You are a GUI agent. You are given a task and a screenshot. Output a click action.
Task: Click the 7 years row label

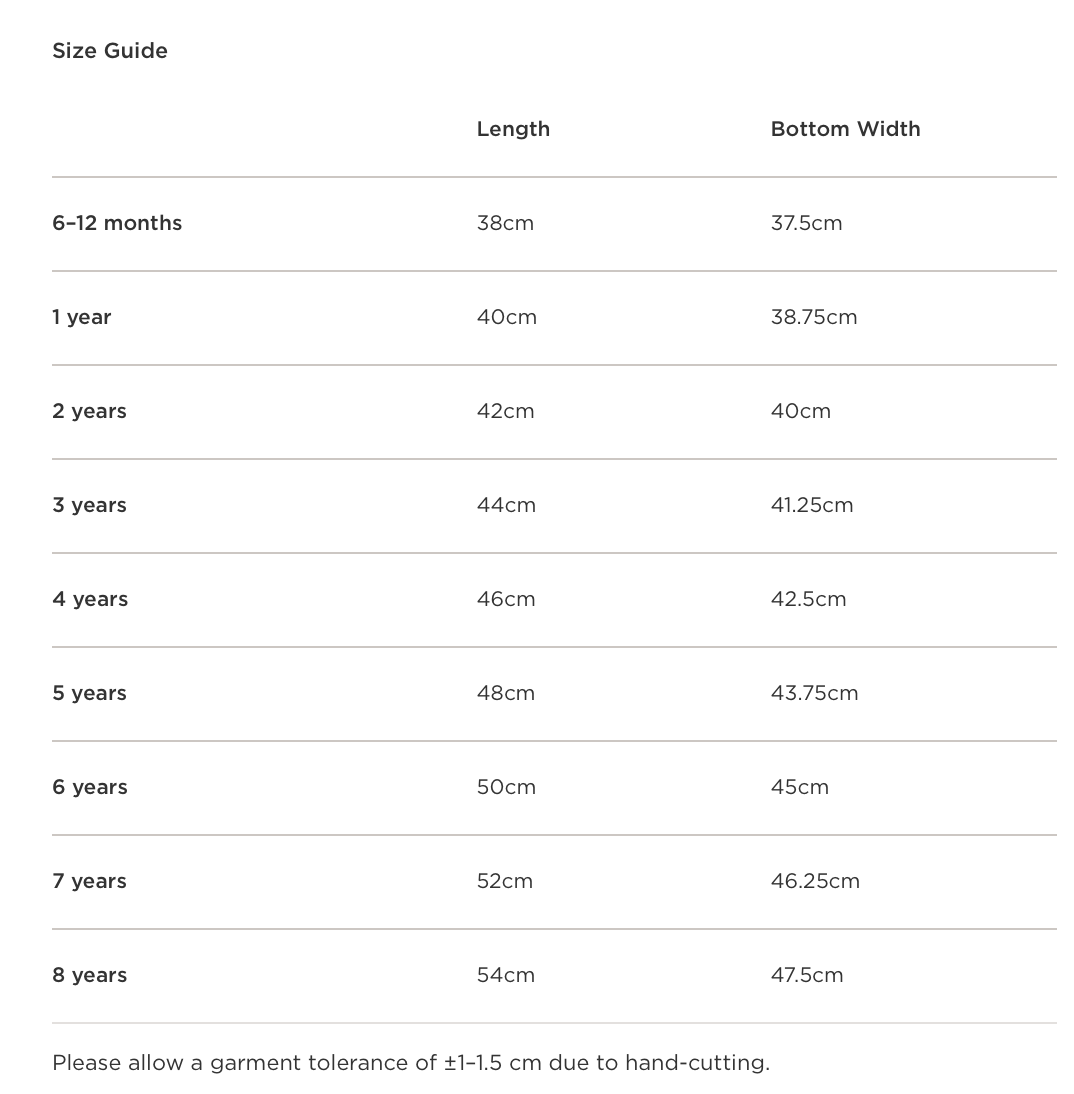click(x=90, y=881)
